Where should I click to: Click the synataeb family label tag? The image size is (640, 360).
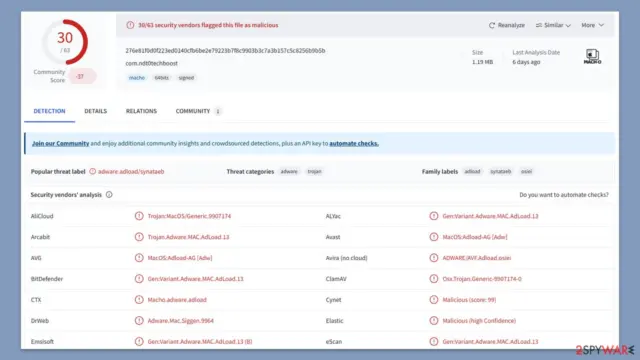pos(500,171)
